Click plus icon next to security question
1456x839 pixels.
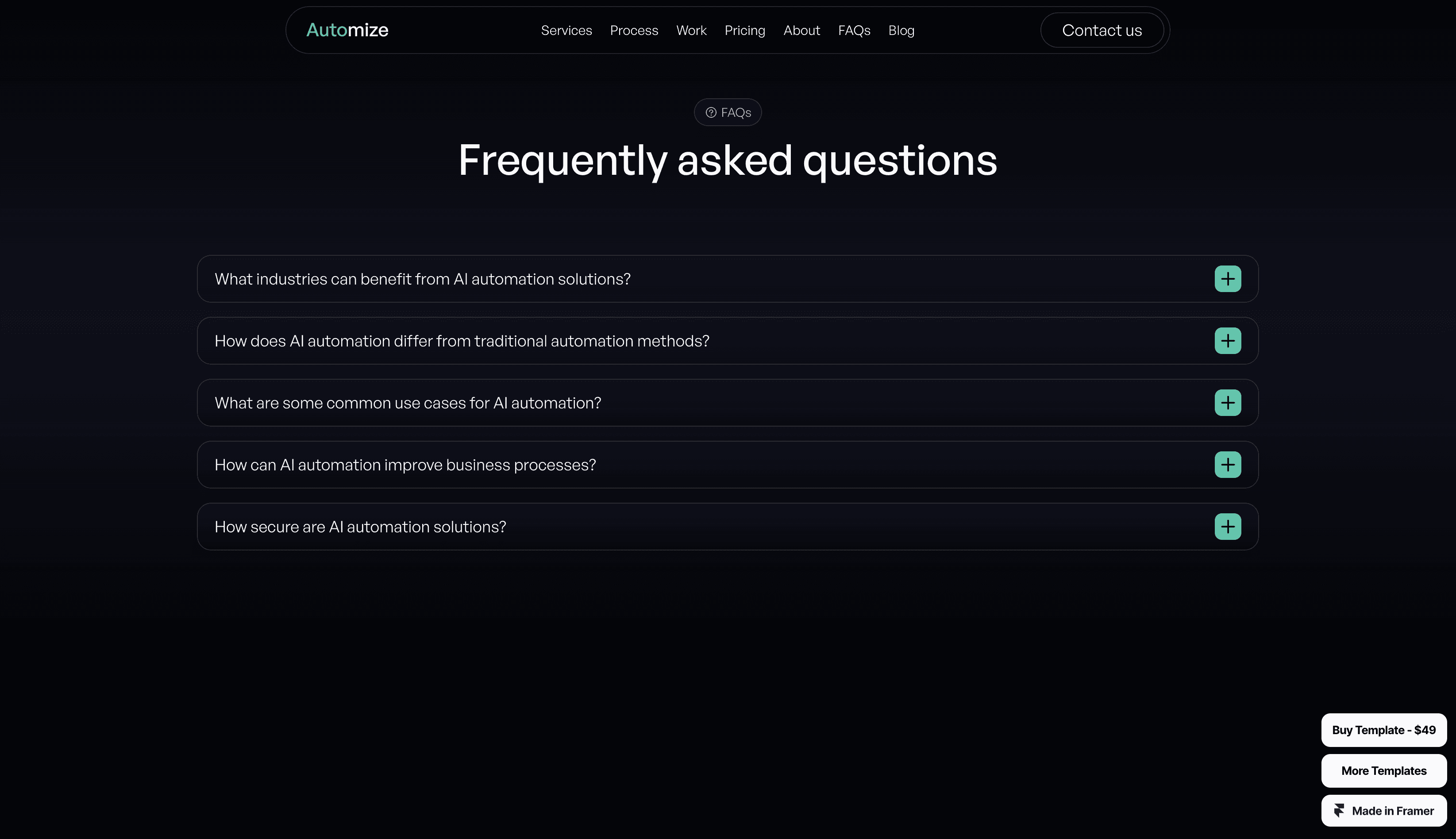click(x=1227, y=527)
